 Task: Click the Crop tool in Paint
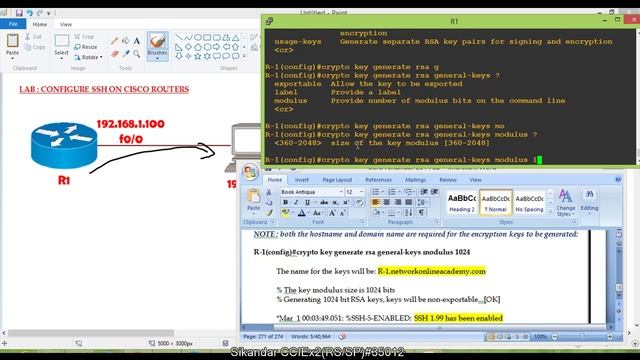pos(84,37)
